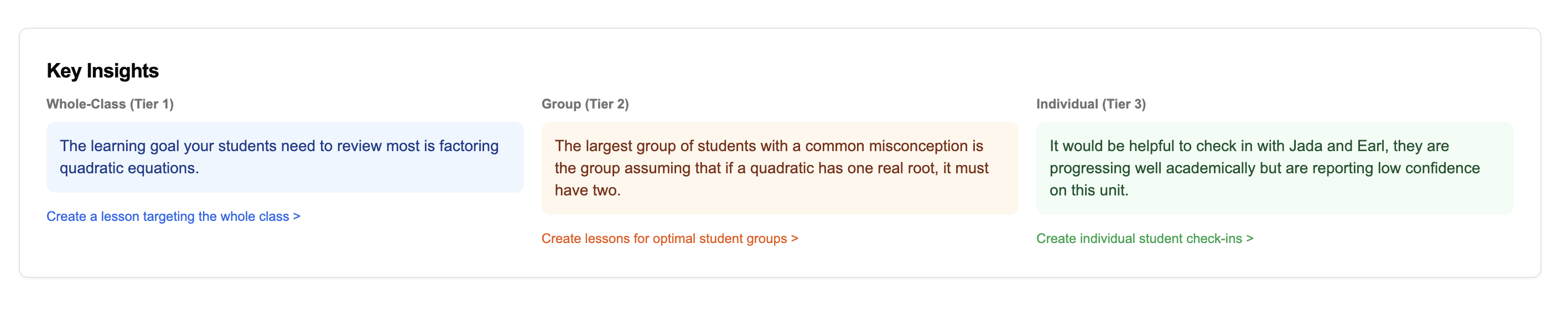
Task: Click the arrow after optimal student groups link
Action: click(795, 238)
